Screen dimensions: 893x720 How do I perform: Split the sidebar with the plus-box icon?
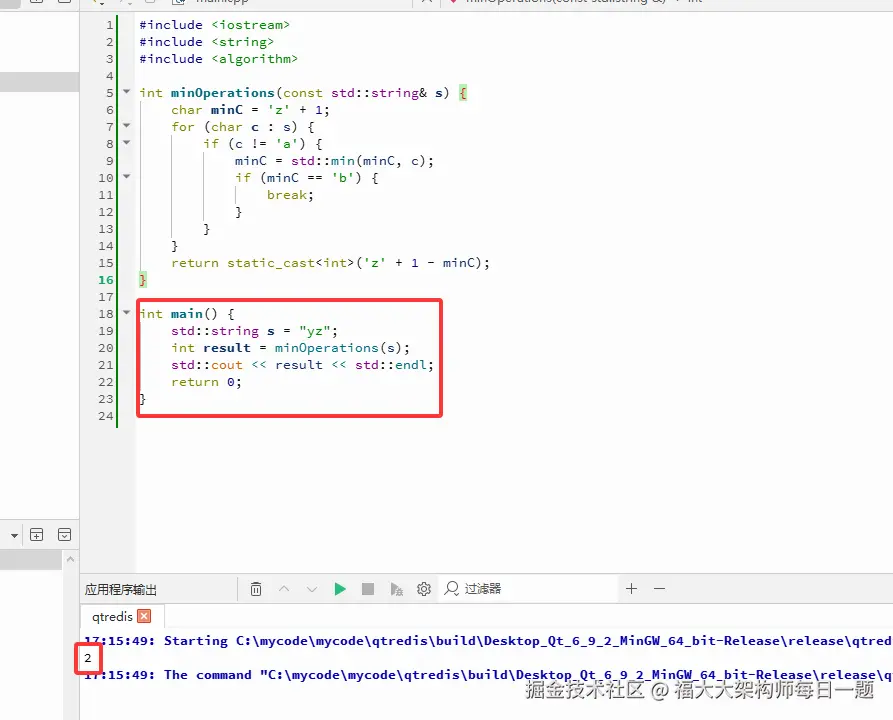tap(36, 534)
